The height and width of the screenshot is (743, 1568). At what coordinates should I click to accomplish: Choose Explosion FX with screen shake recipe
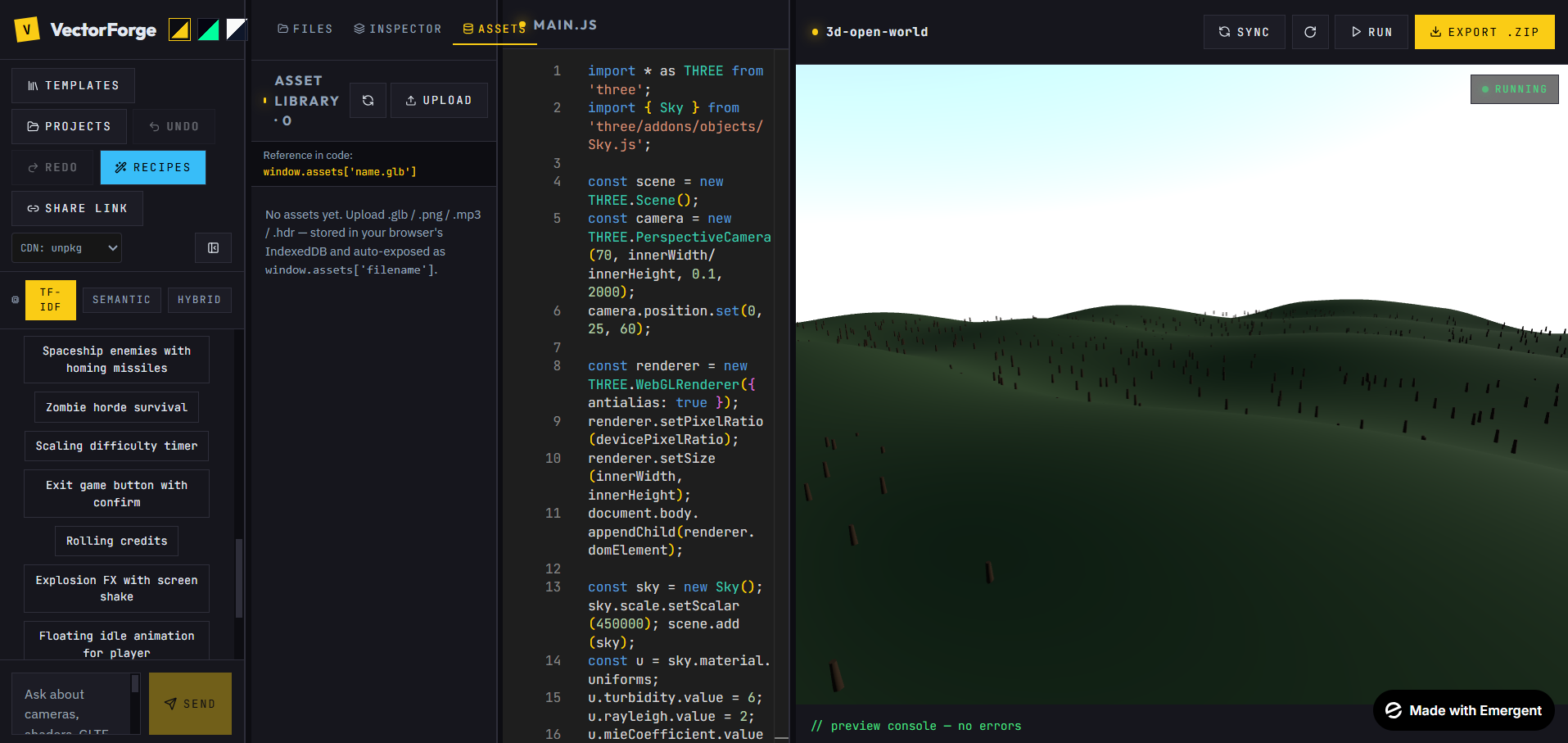click(116, 589)
